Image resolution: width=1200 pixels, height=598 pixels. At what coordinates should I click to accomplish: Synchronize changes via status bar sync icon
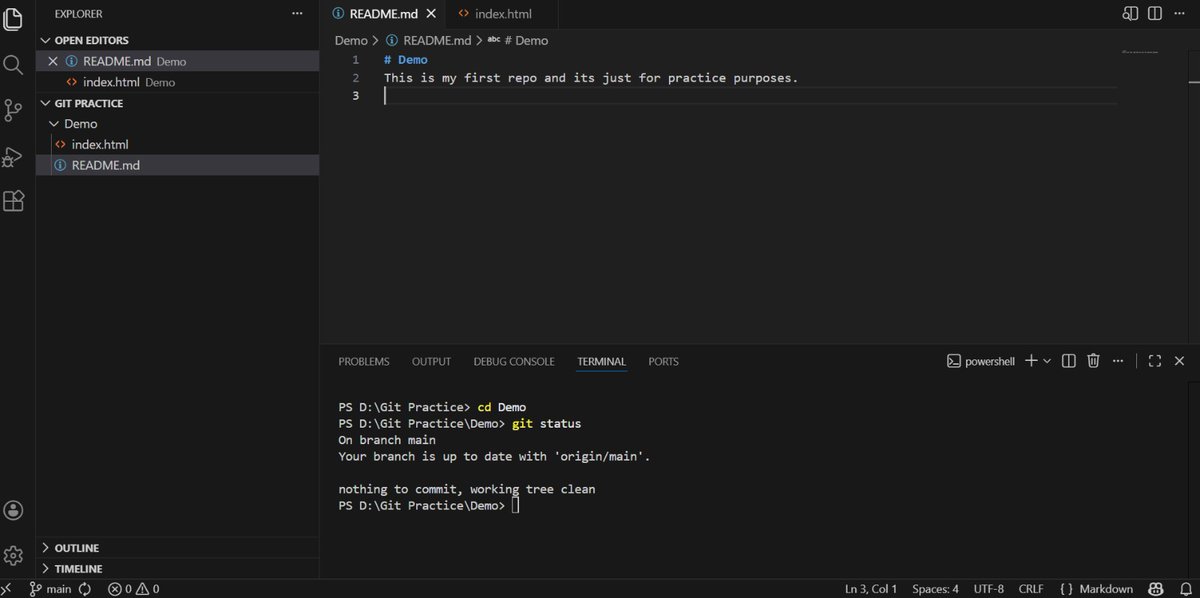click(x=85, y=589)
